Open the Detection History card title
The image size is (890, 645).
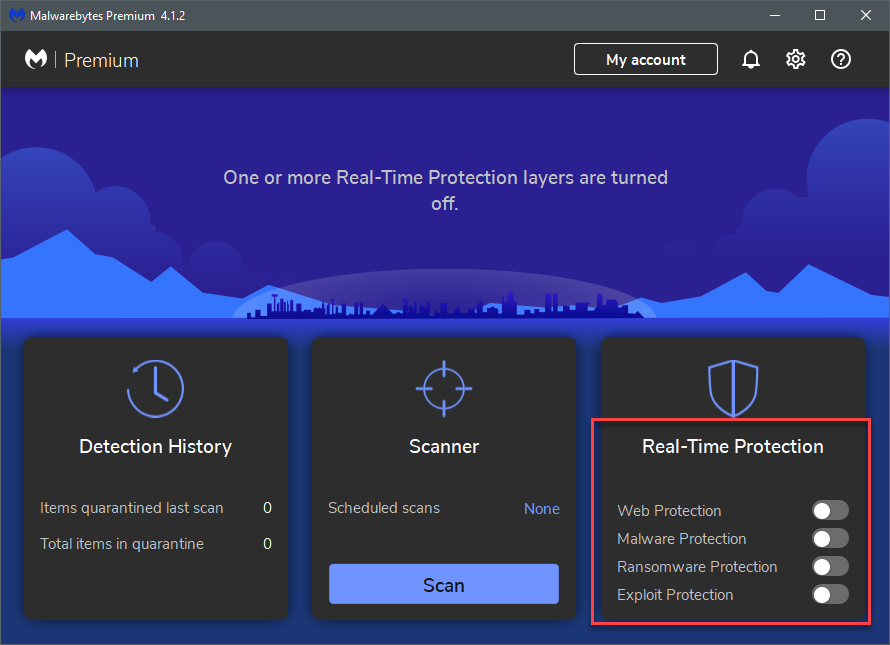156,447
